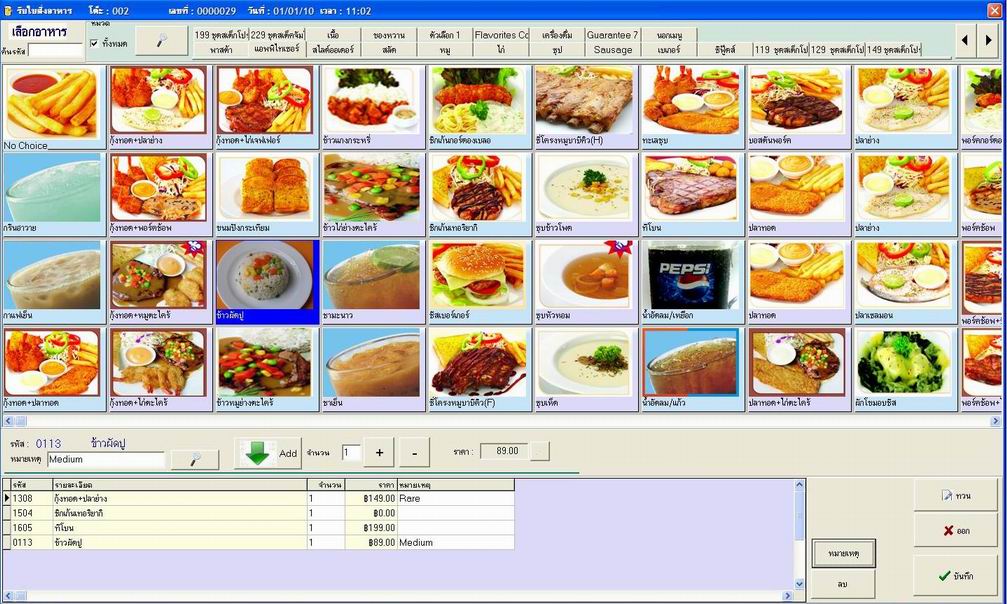Decrease quantity with the minus button

(x=414, y=453)
